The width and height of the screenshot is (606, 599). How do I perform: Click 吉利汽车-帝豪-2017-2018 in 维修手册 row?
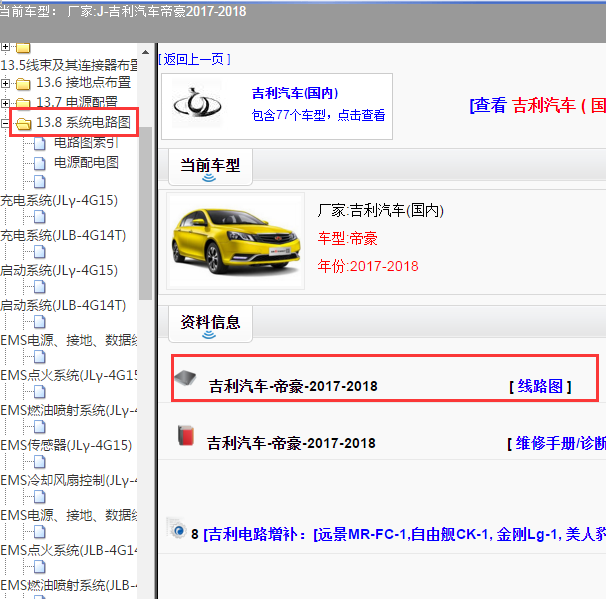click(291, 443)
